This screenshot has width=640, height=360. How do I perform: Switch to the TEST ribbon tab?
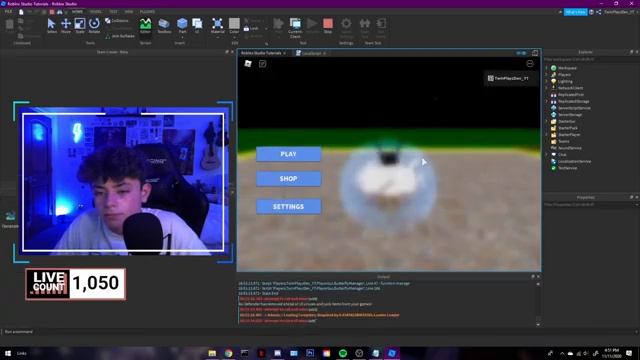[x=113, y=12]
